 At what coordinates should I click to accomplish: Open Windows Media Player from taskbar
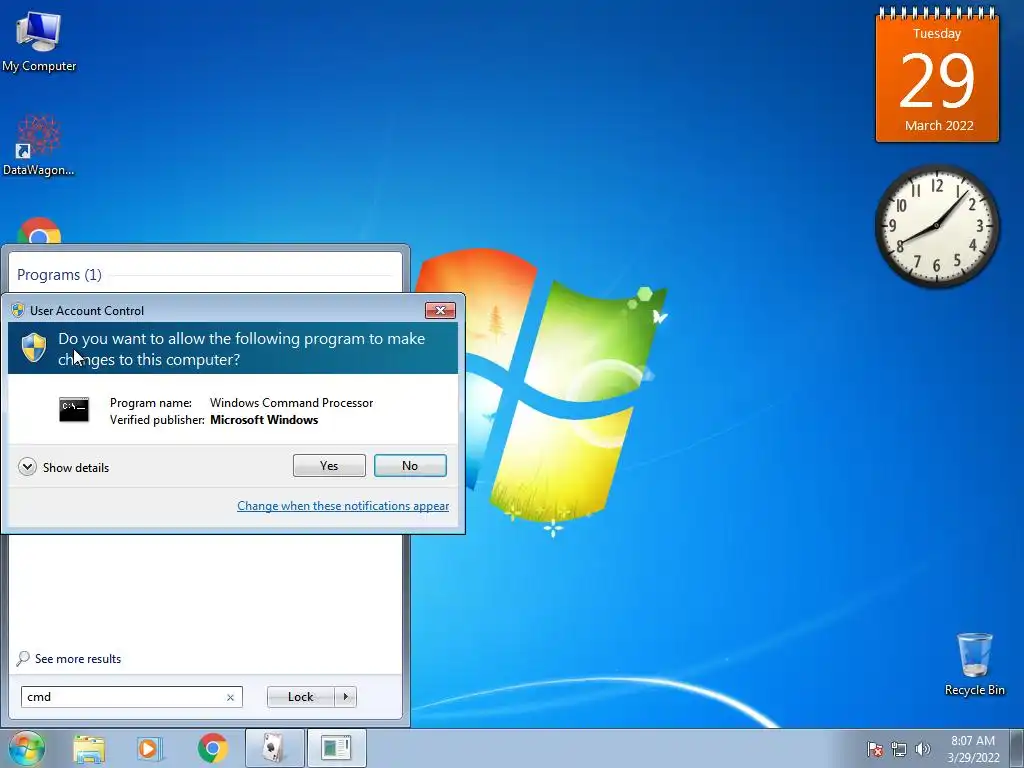(150, 748)
